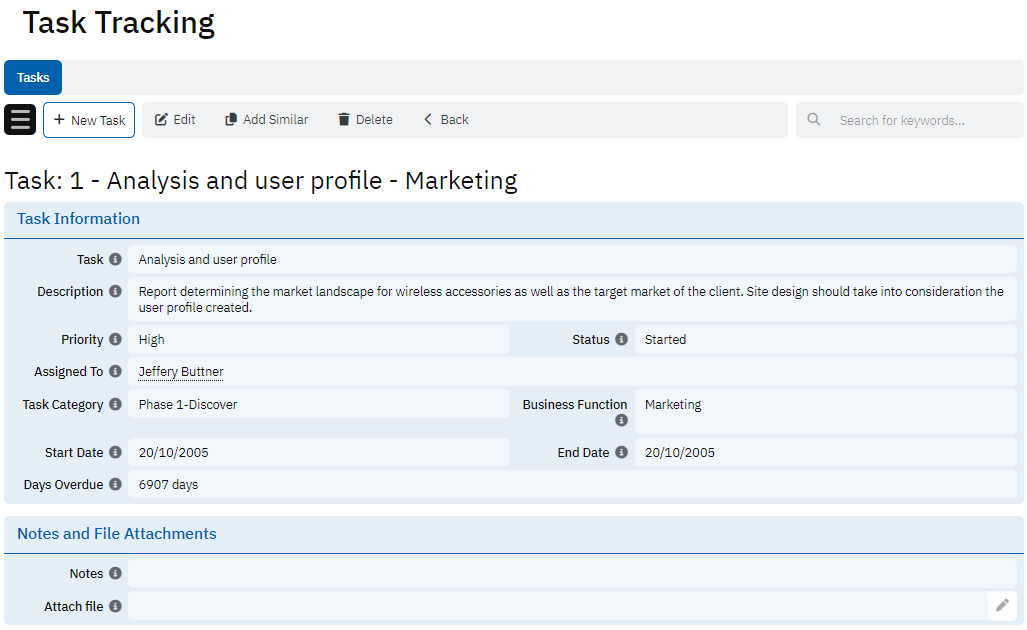Image resolution: width=1027 pixels, height=630 pixels.
Task: Click the pencil icon in Attach file row
Action: tap(1002, 605)
